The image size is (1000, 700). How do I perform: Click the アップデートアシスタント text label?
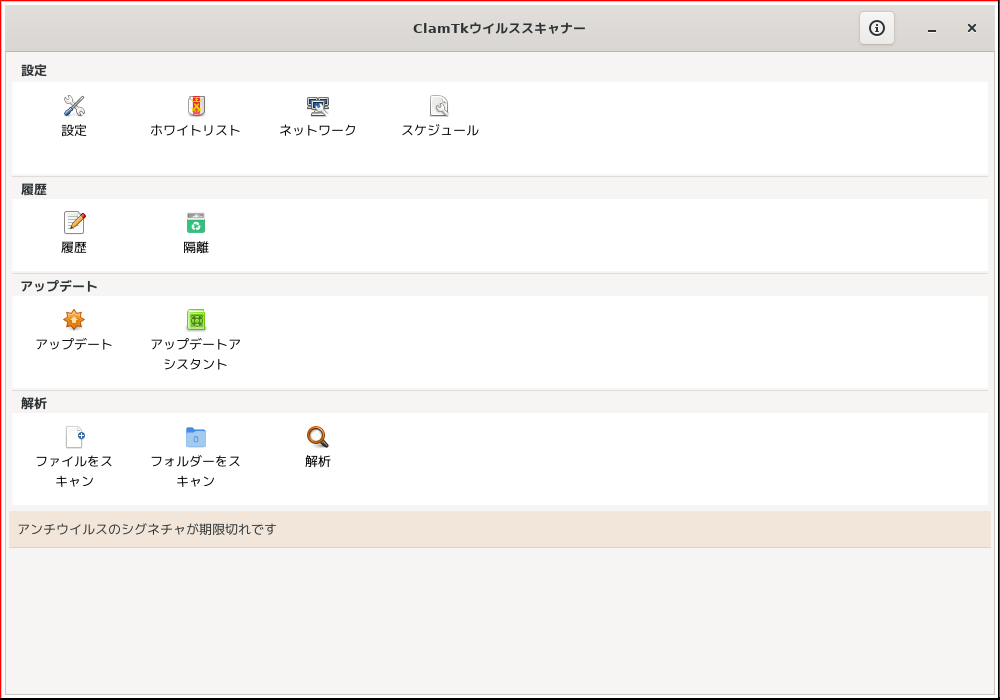click(x=196, y=354)
